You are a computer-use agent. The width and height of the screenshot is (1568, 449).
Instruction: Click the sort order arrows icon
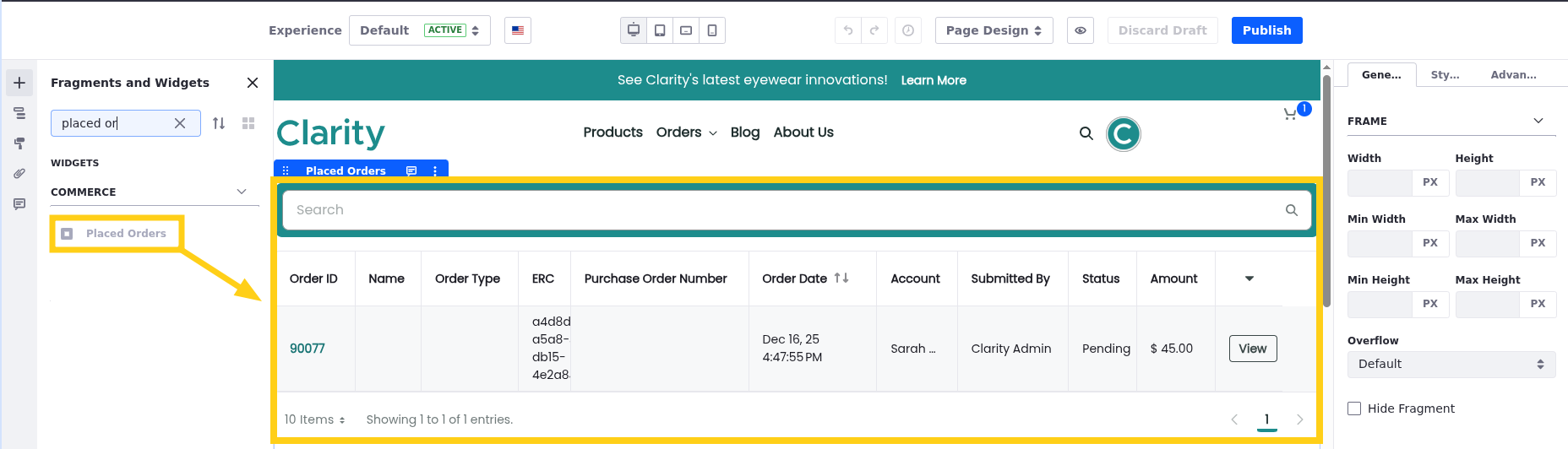coord(219,123)
